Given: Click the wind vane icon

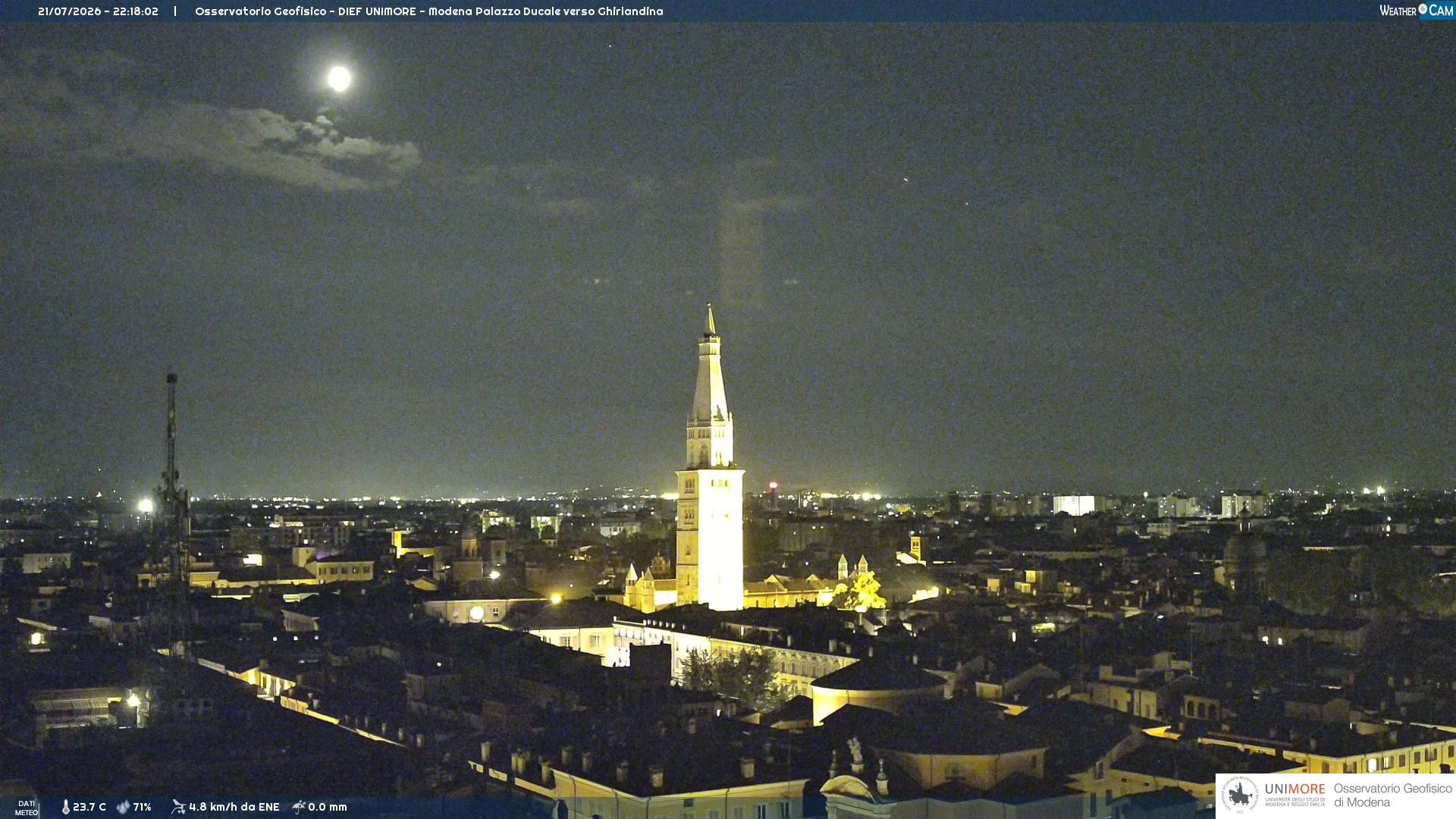Looking at the screenshot, I should coord(178,807).
